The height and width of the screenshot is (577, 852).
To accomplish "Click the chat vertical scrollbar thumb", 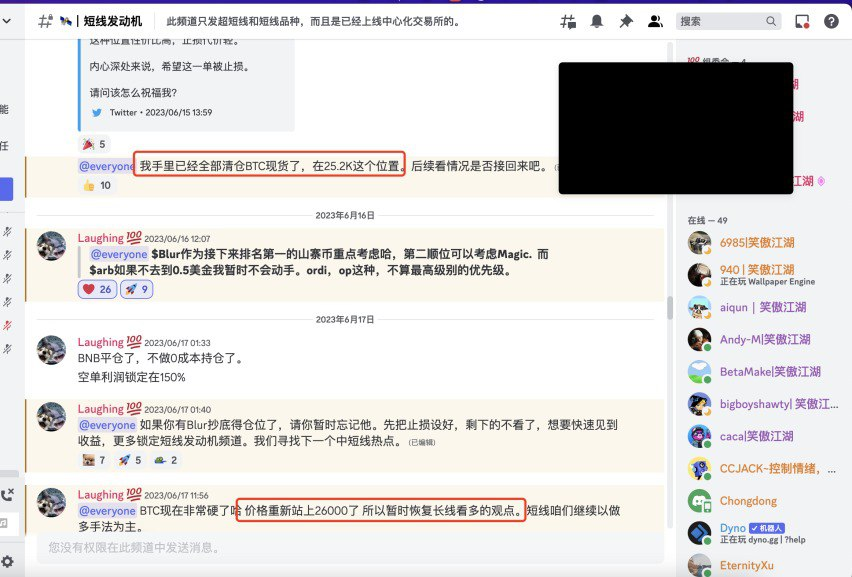I will pyautogui.click(x=670, y=308).
